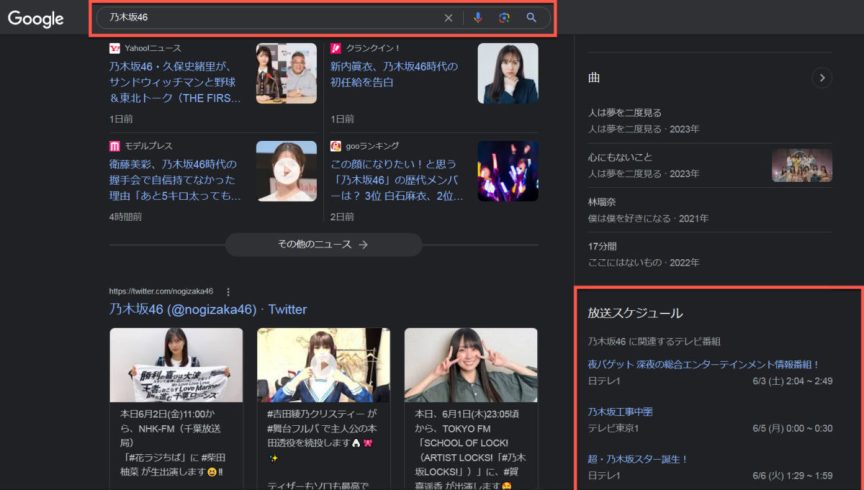Click the 放送スケジュール heading
Screen dimensions: 864x490
635,313
